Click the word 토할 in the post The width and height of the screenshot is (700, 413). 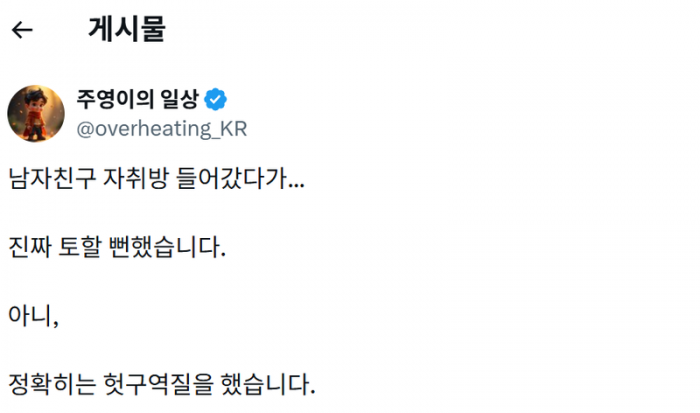pos(80,246)
